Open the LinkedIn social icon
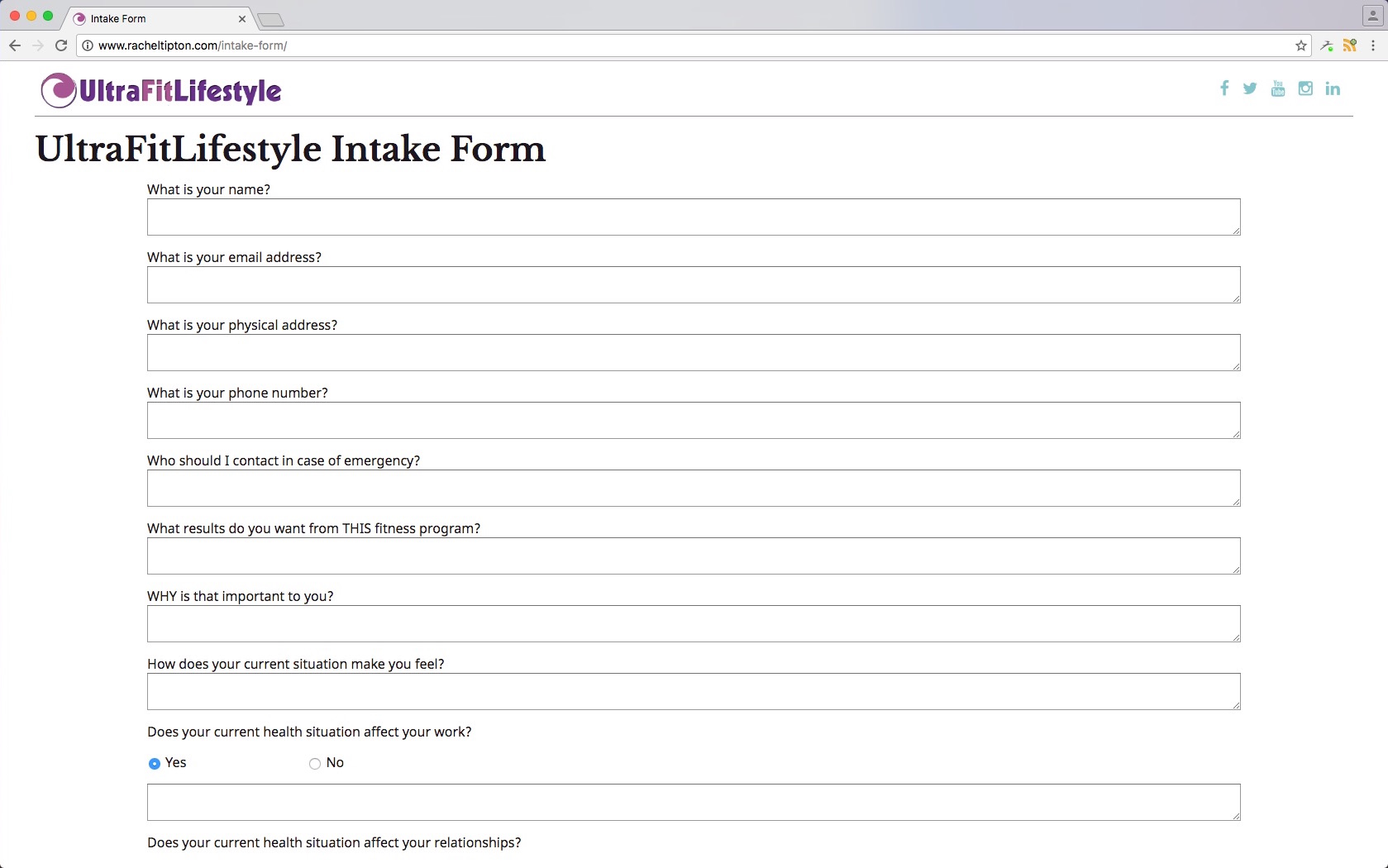 (1333, 88)
